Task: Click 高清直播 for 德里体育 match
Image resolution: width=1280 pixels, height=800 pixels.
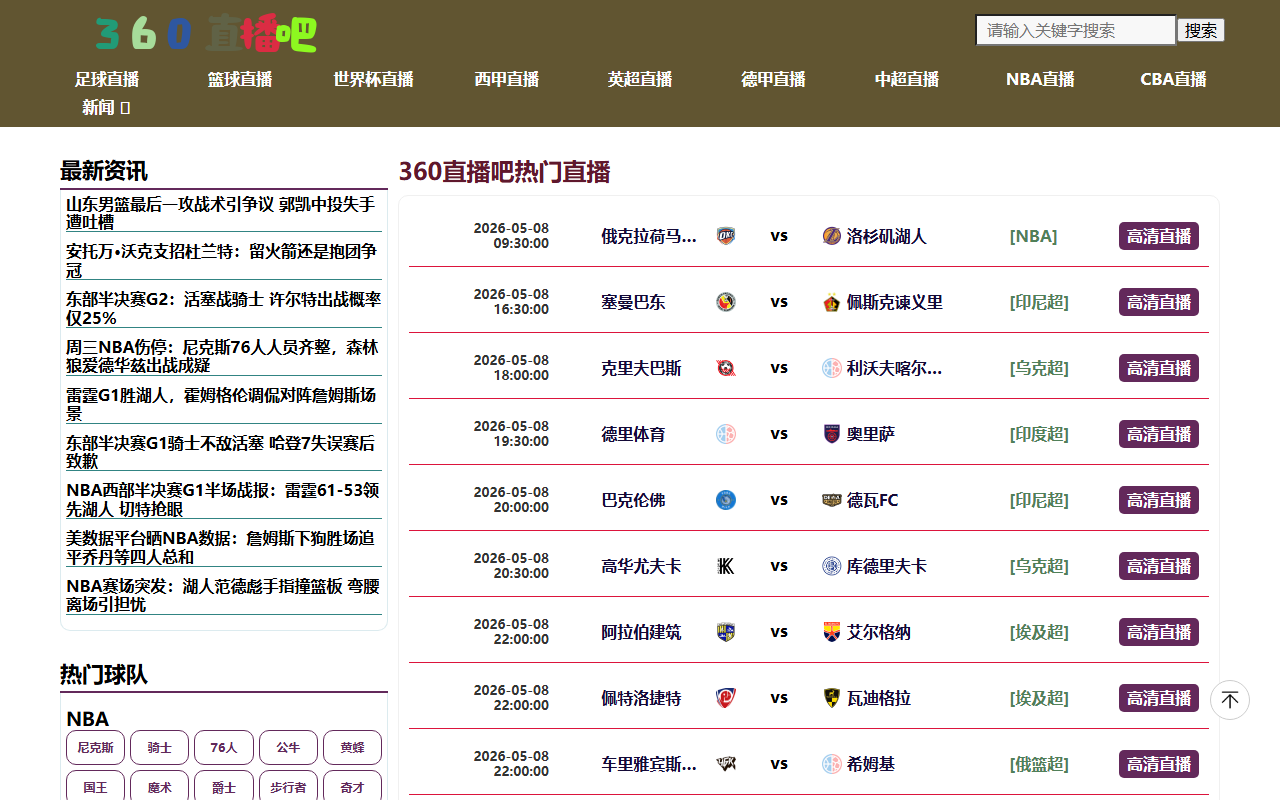Action: click(x=1159, y=434)
